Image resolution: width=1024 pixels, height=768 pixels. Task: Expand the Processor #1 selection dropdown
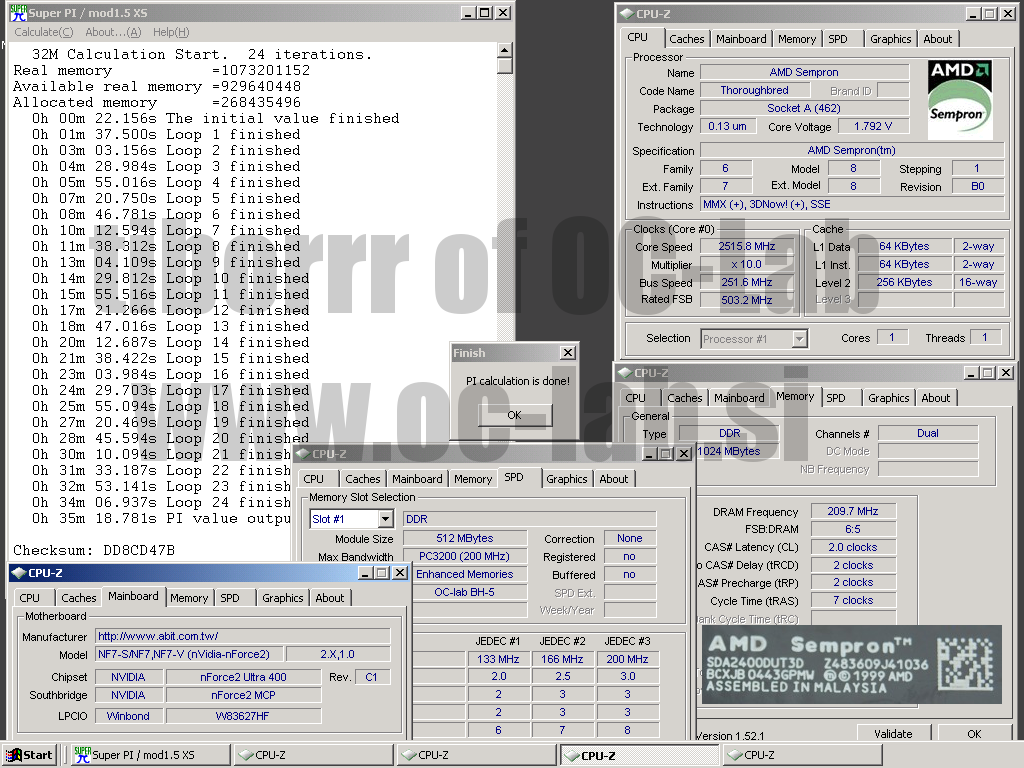(x=799, y=339)
